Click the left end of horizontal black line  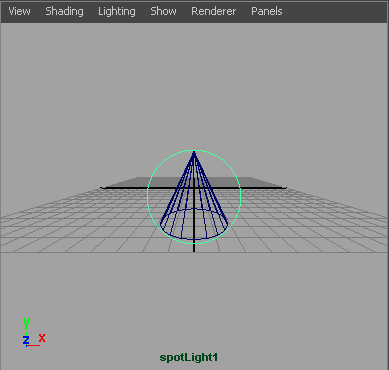(101, 188)
